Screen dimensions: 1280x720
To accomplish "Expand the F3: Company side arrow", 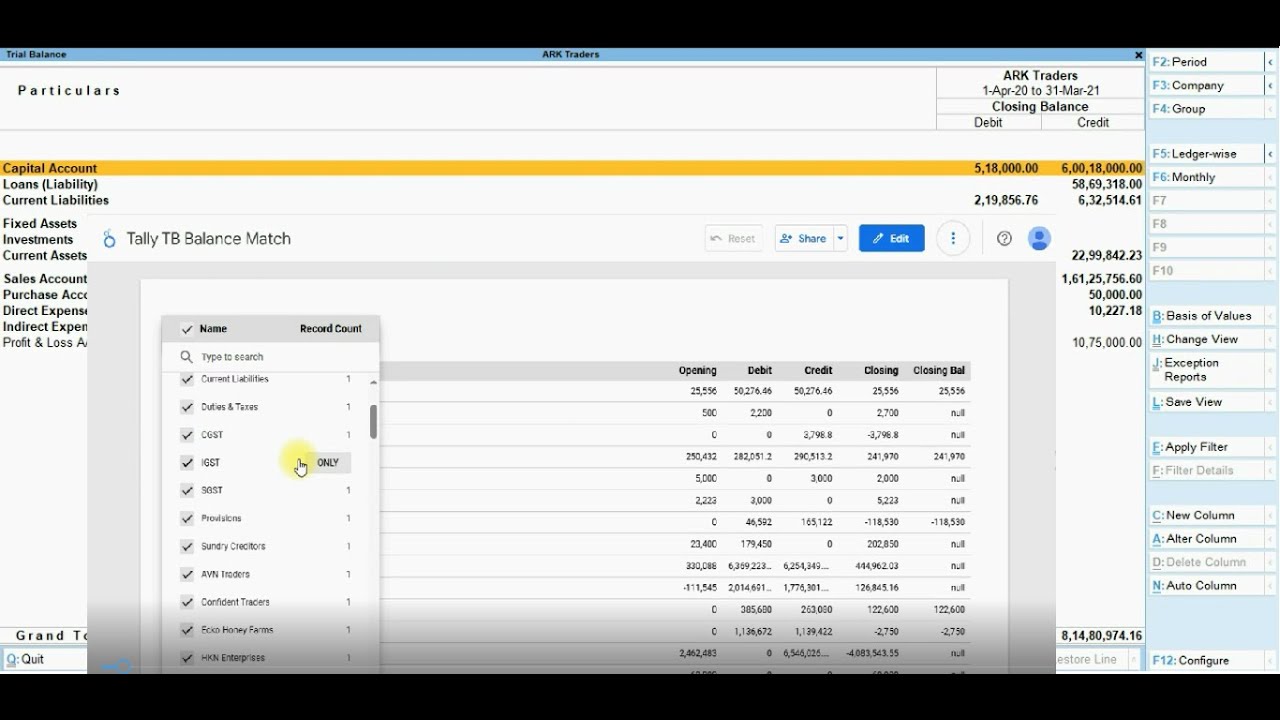I will coord(1270,86).
